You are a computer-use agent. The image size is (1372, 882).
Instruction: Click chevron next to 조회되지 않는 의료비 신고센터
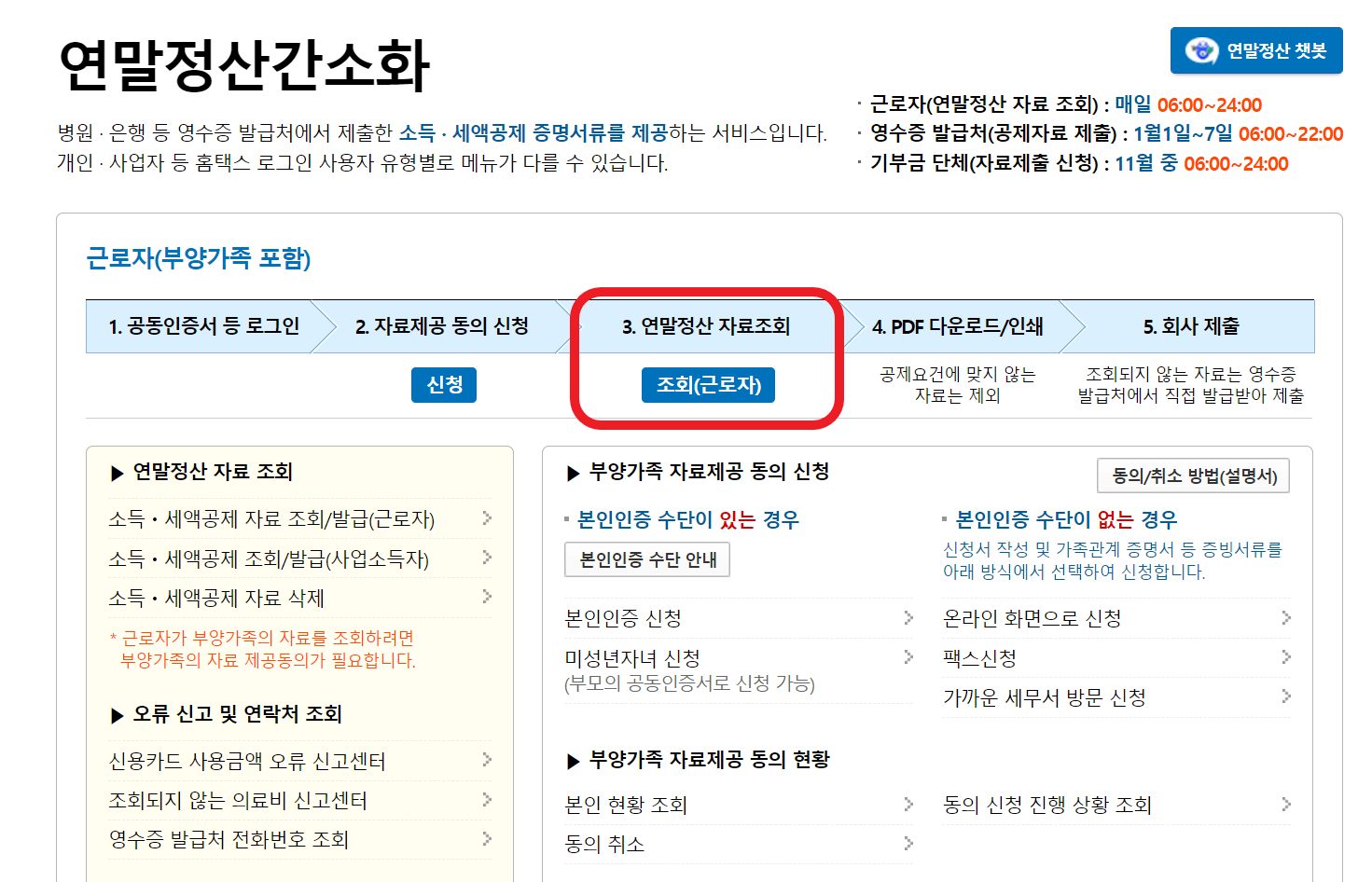[x=487, y=799]
